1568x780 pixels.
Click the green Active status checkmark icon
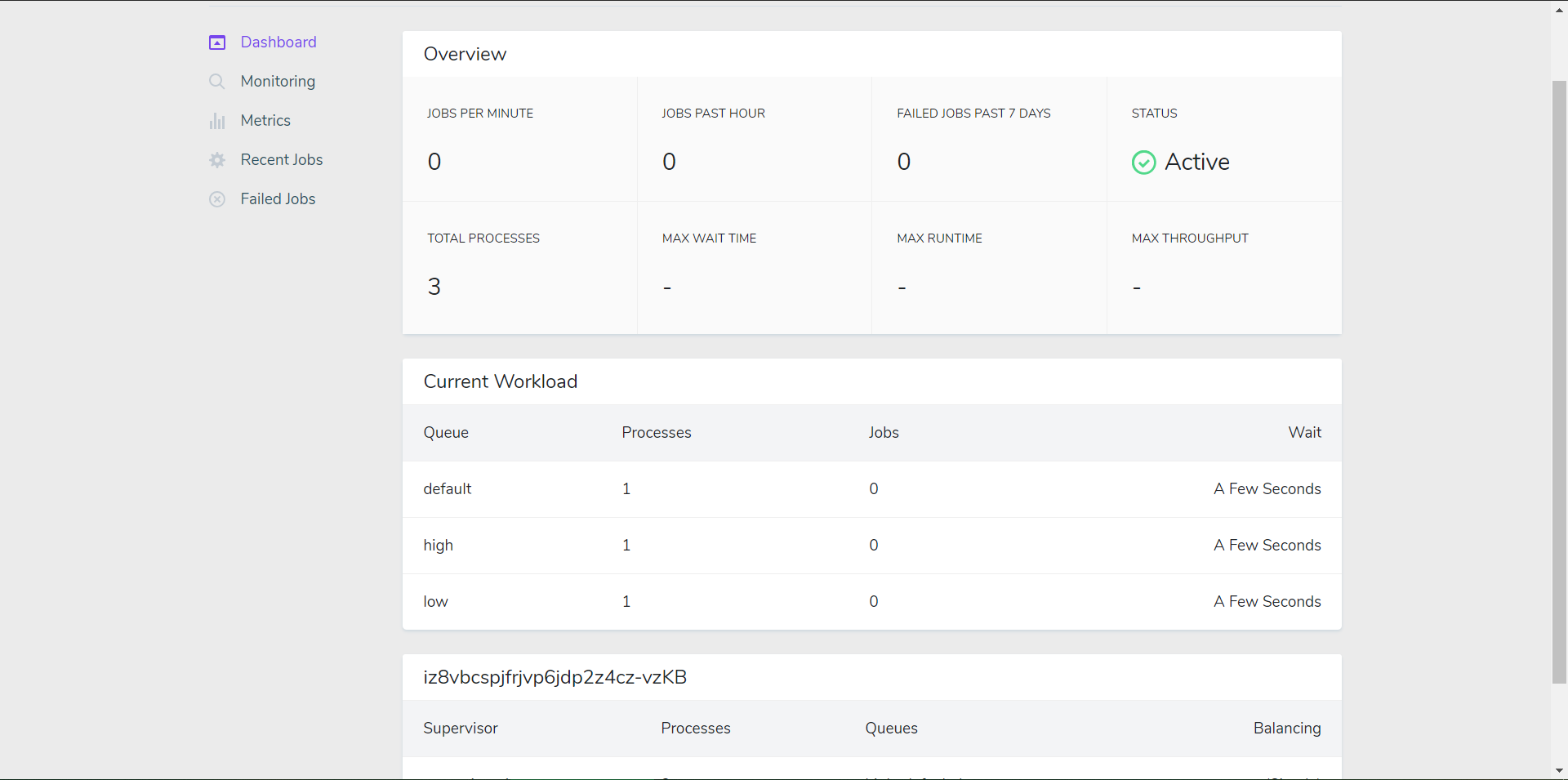tap(1143, 163)
